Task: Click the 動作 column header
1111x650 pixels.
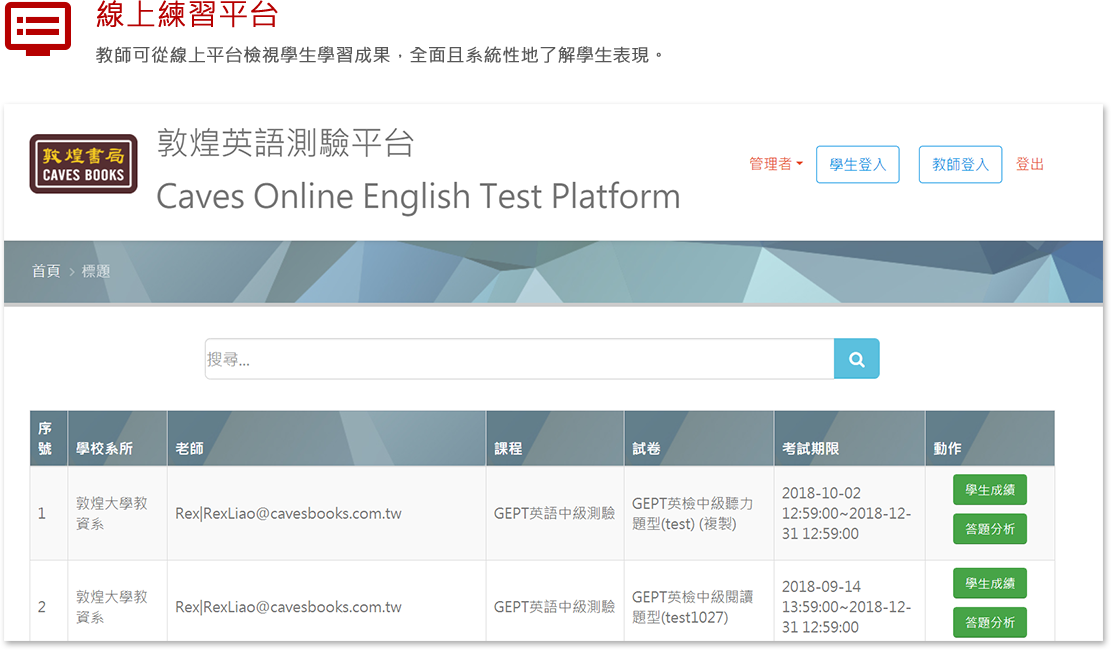Action: pyautogui.click(x=990, y=438)
